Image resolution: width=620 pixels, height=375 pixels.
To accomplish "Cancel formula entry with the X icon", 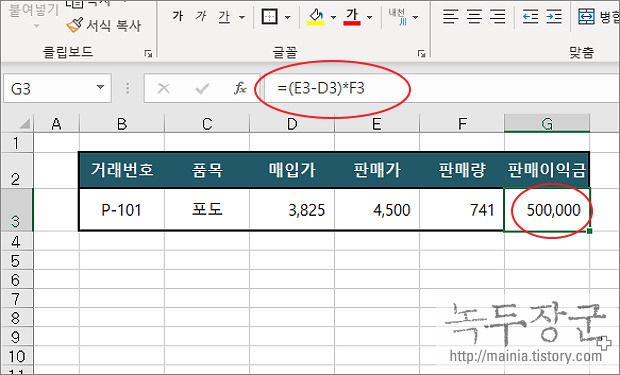I will (x=164, y=88).
